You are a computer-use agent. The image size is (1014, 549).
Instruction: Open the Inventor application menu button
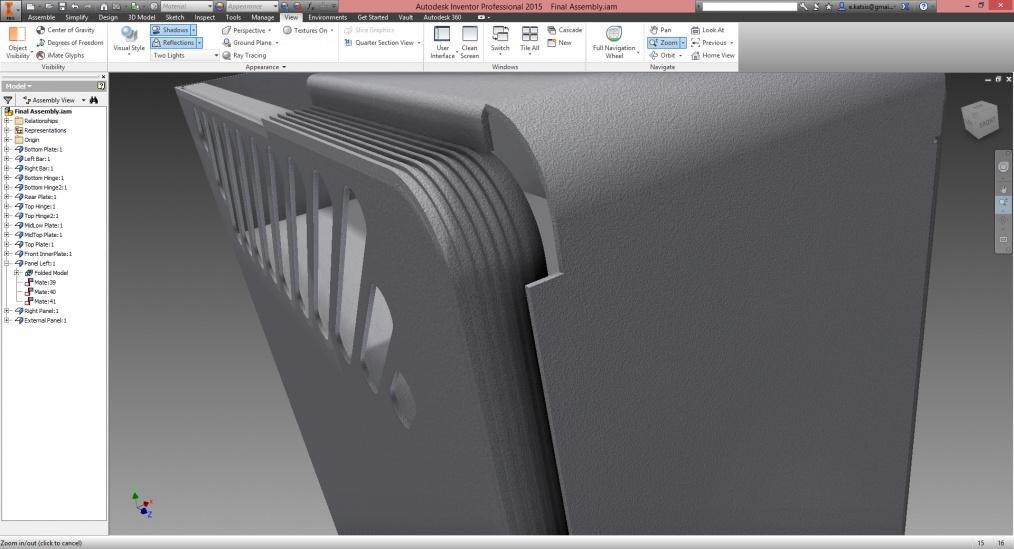pos(11,10)
